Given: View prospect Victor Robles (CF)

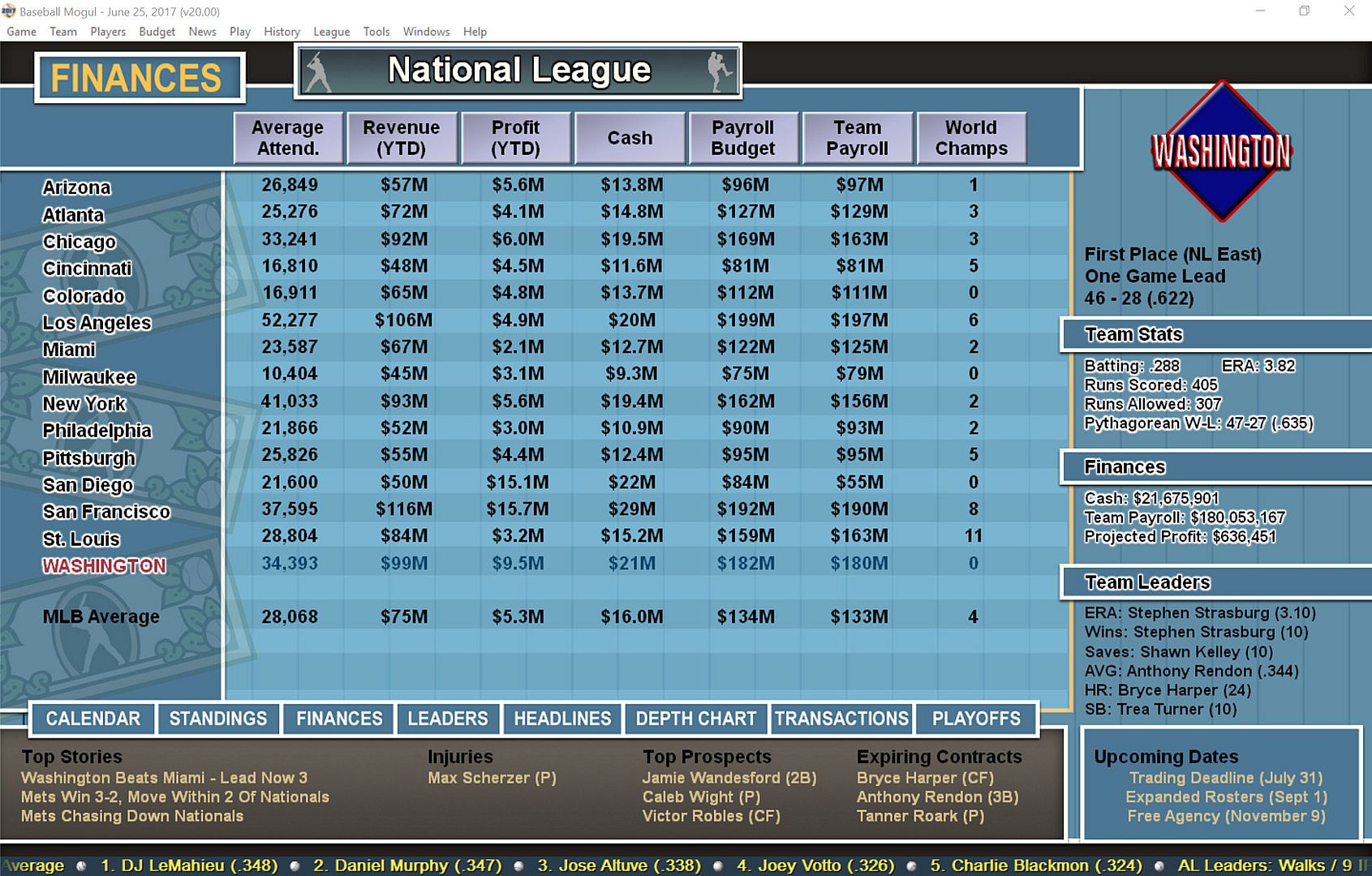Looking at the screenshot, I should pos(712,816).
